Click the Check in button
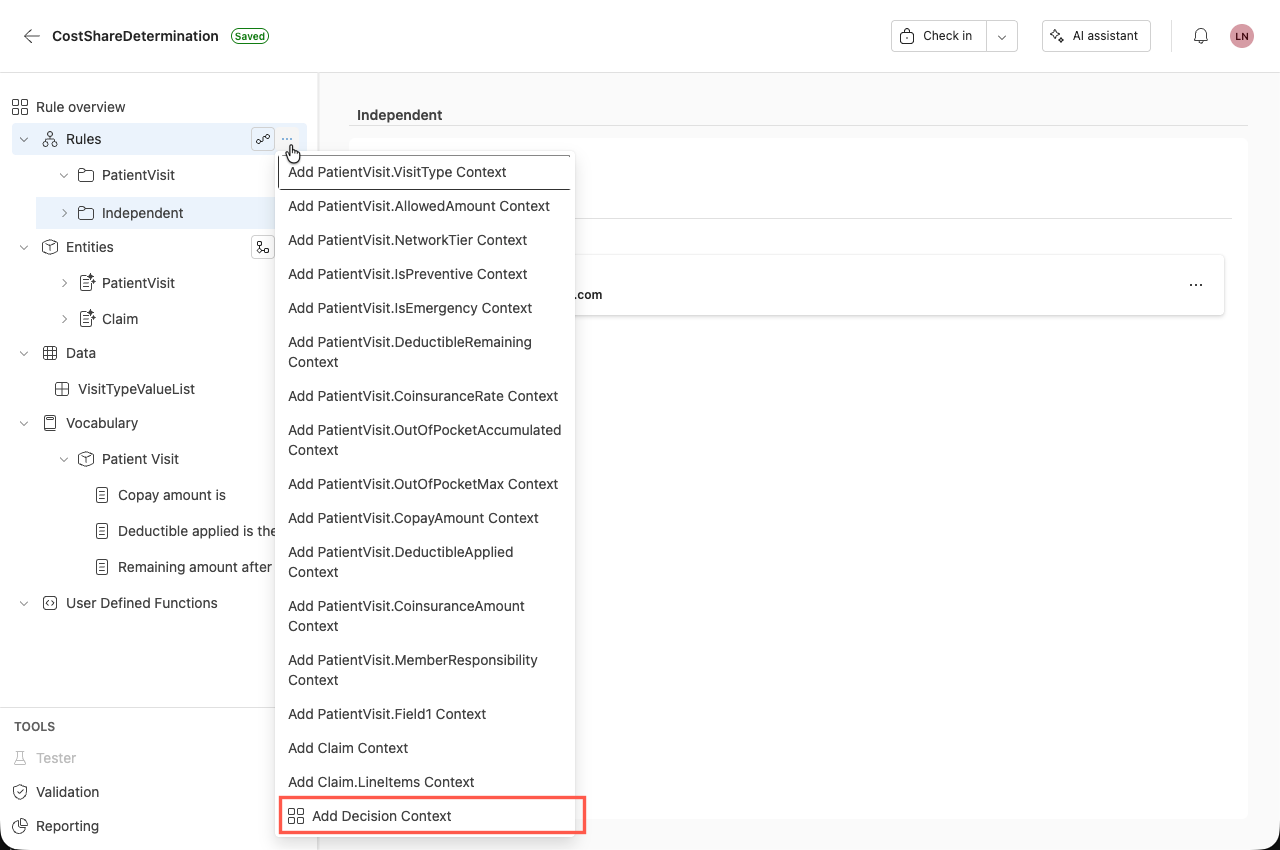 [938, 35]
